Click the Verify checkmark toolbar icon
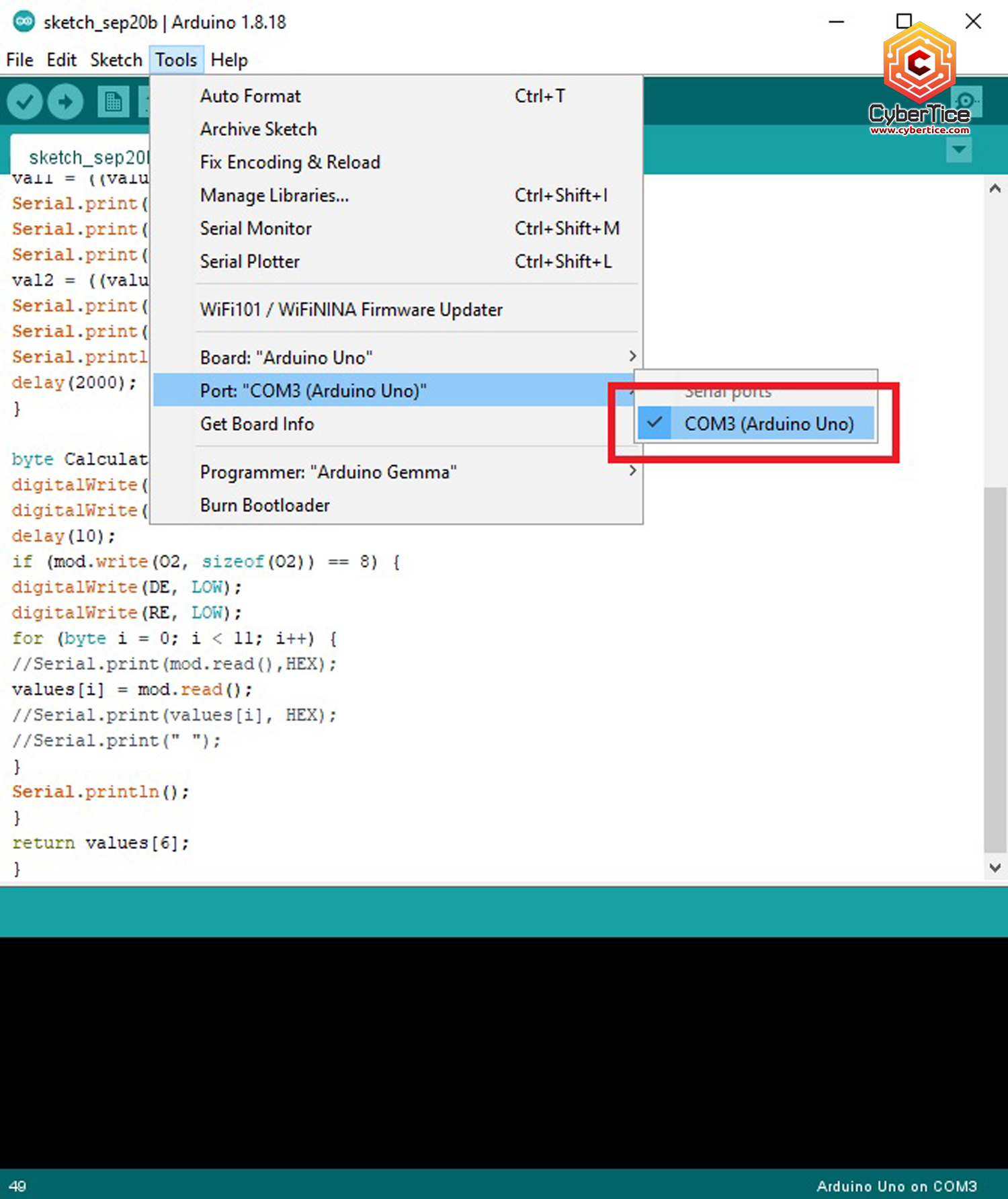This screenshot has height=1199, width=1008. click(x=25, y=102)
